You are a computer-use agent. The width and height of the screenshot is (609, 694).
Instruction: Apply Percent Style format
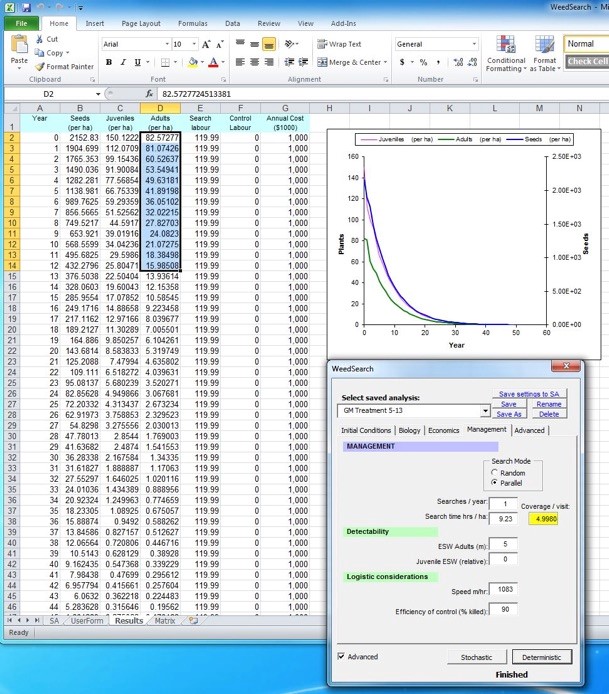point(424,62)
